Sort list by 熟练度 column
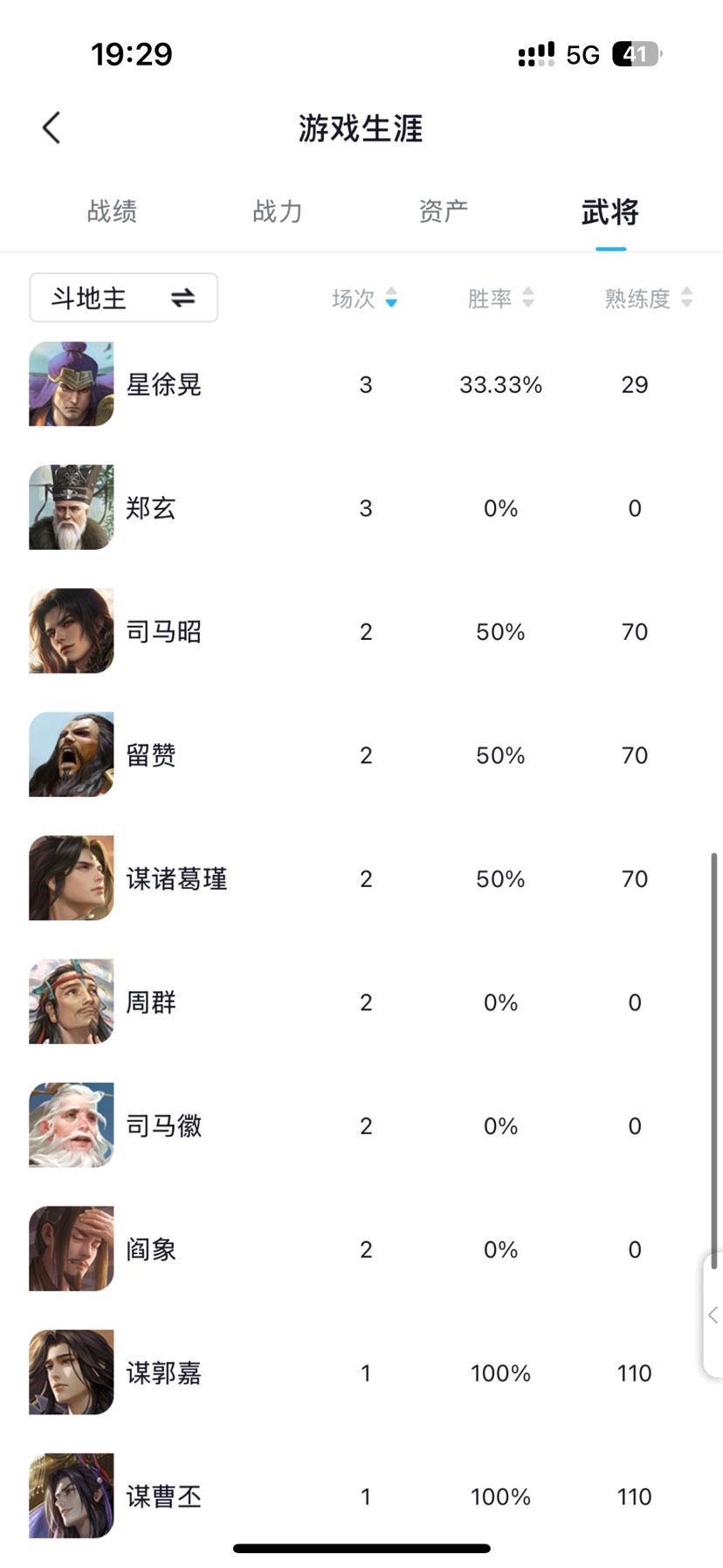The image size is (723, 1568). (x=648, y=299)
